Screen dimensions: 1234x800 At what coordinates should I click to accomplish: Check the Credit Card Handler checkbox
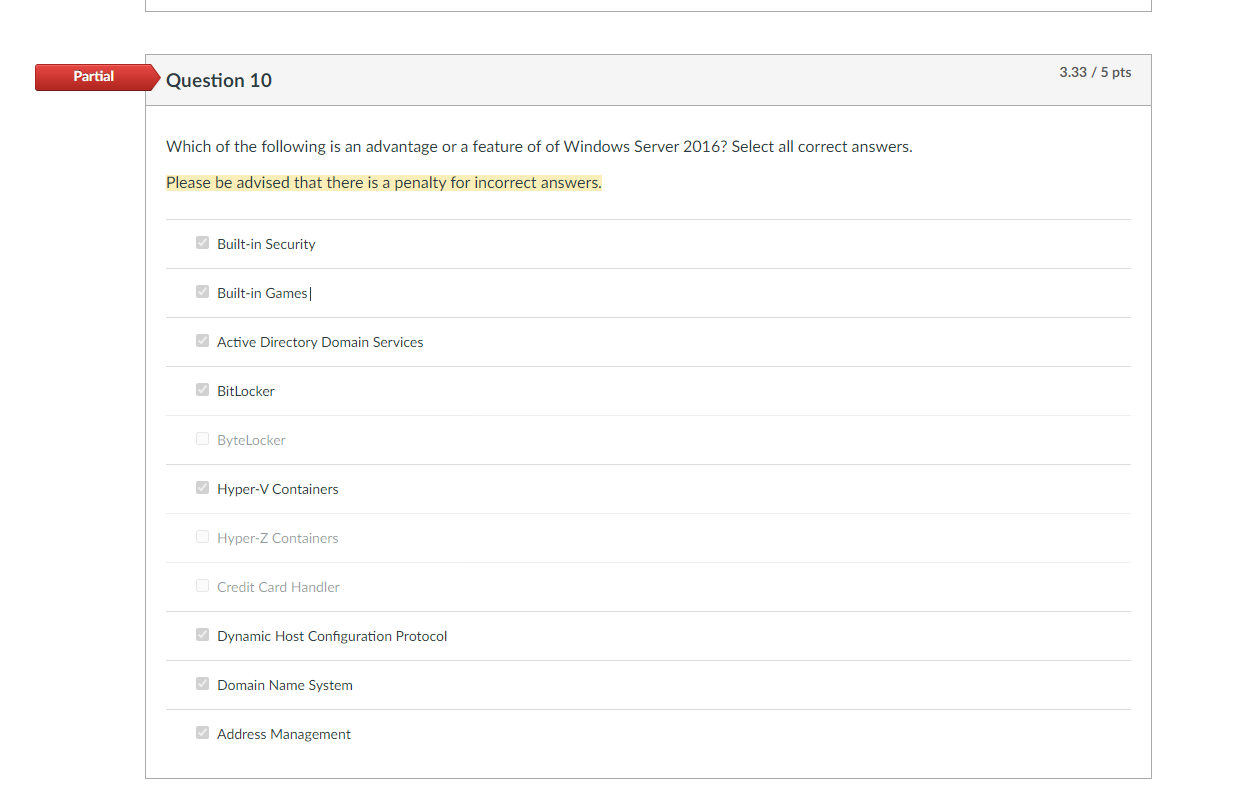202,586
